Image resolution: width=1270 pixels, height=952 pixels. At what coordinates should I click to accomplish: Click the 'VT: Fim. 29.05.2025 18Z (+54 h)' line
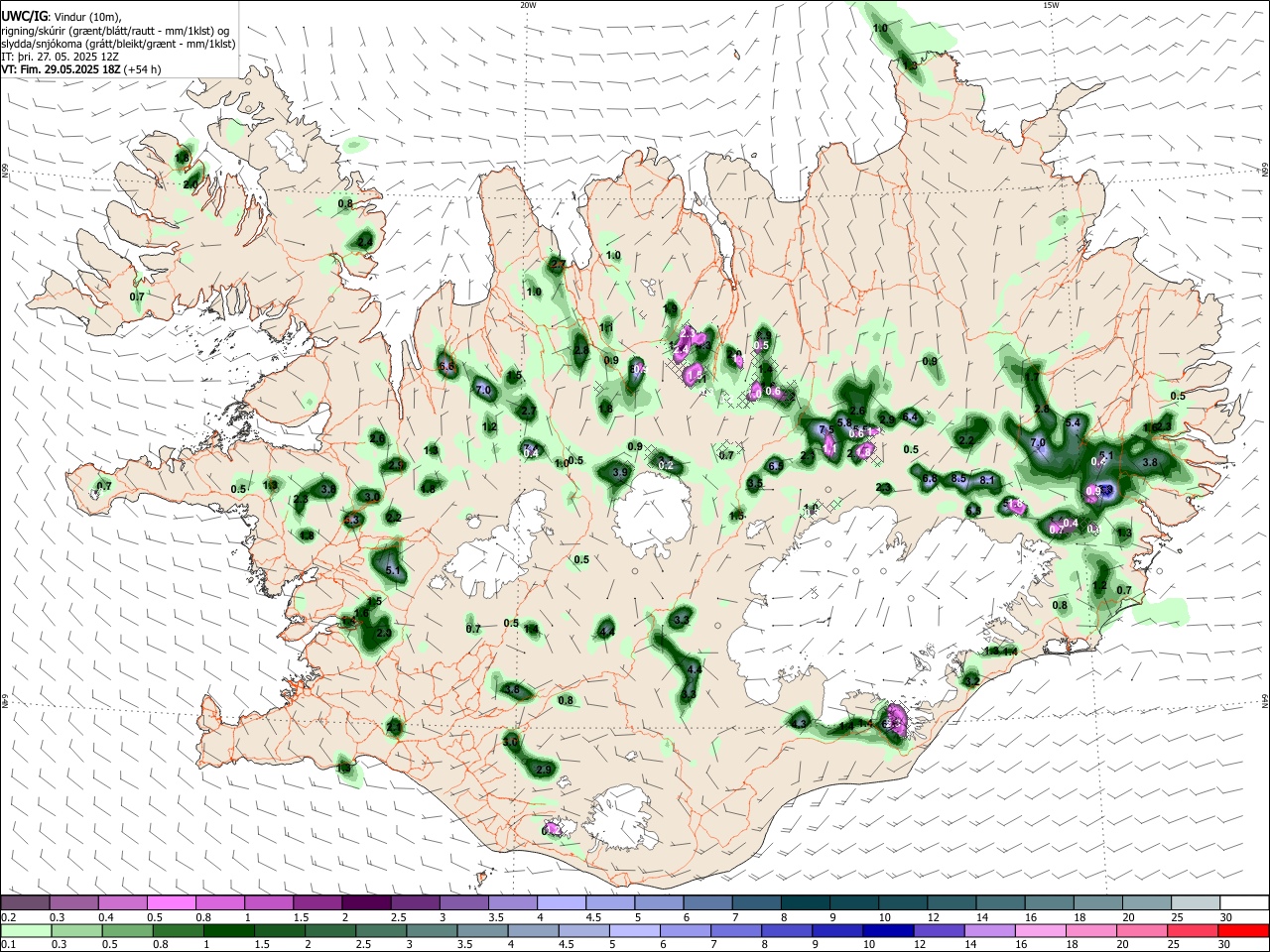(x=81, y=69)
